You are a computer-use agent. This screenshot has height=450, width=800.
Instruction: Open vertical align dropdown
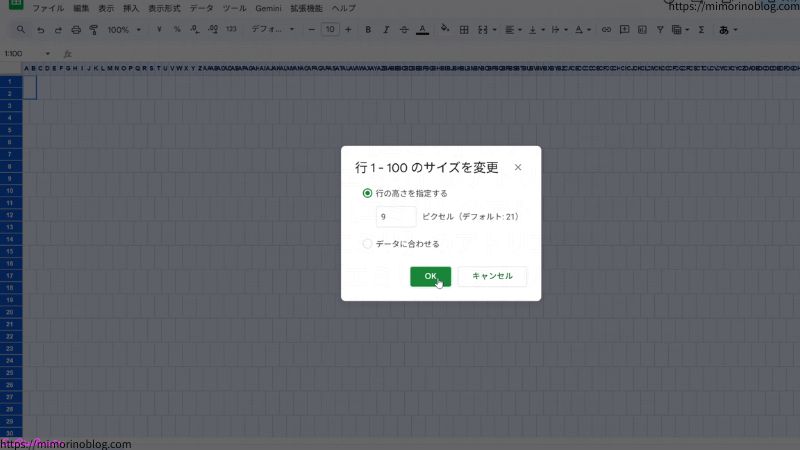click(x=536, y=30)
